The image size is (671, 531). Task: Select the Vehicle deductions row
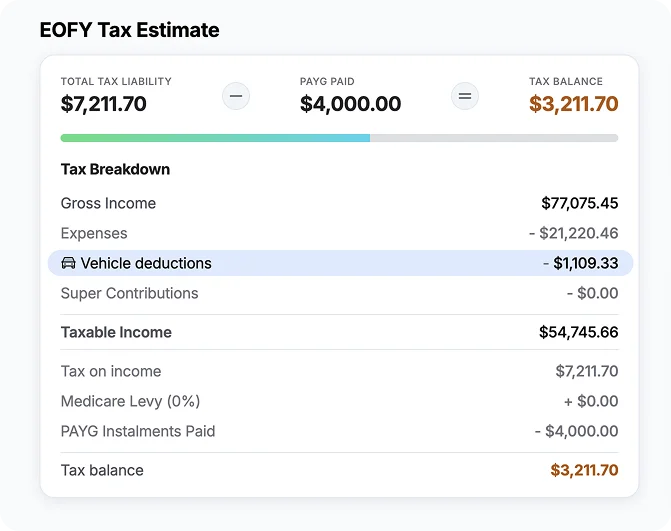(x=340, y=263)
